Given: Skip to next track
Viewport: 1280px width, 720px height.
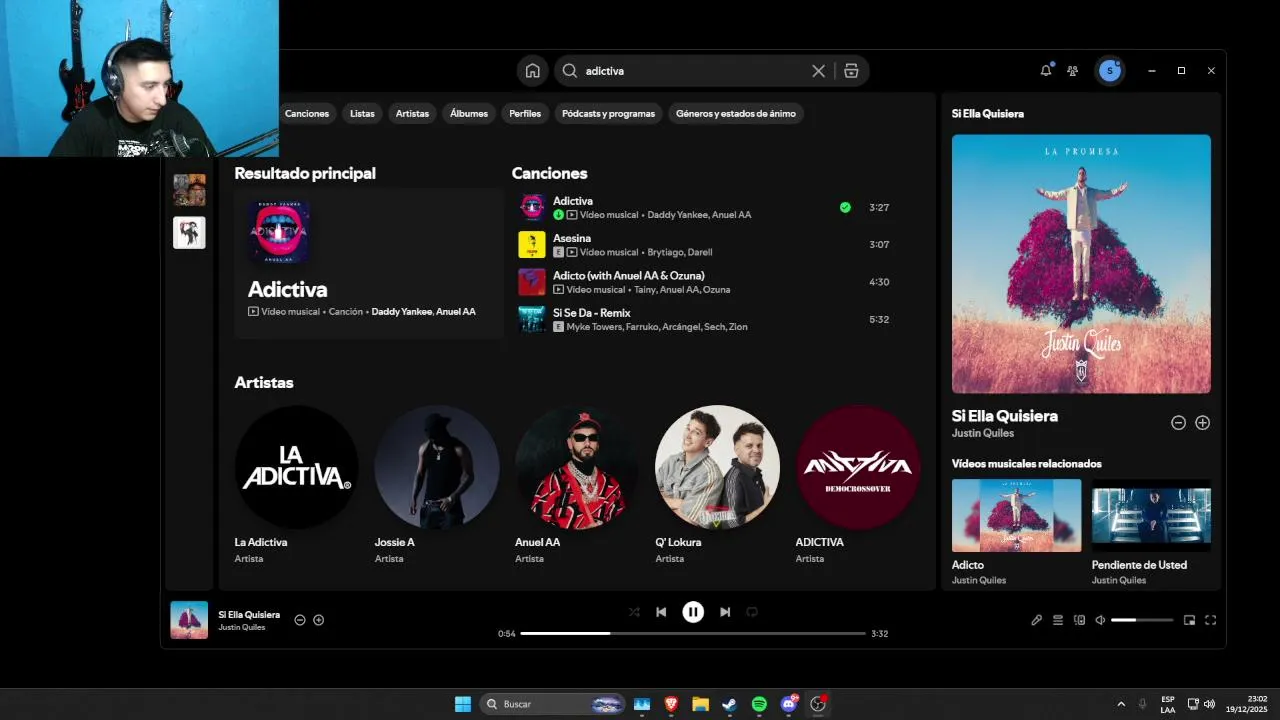Looking at the screenshot, I should [725, 612].
